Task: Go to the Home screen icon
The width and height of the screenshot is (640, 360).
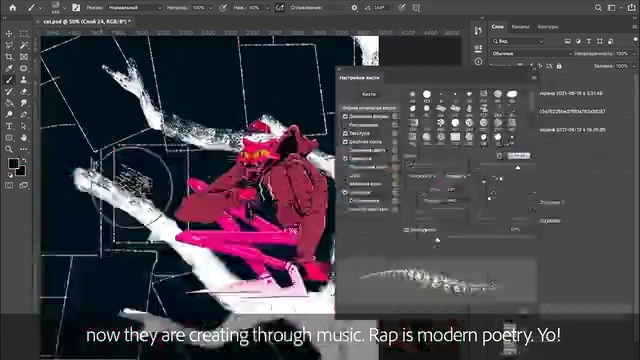Action: (13, 7)
